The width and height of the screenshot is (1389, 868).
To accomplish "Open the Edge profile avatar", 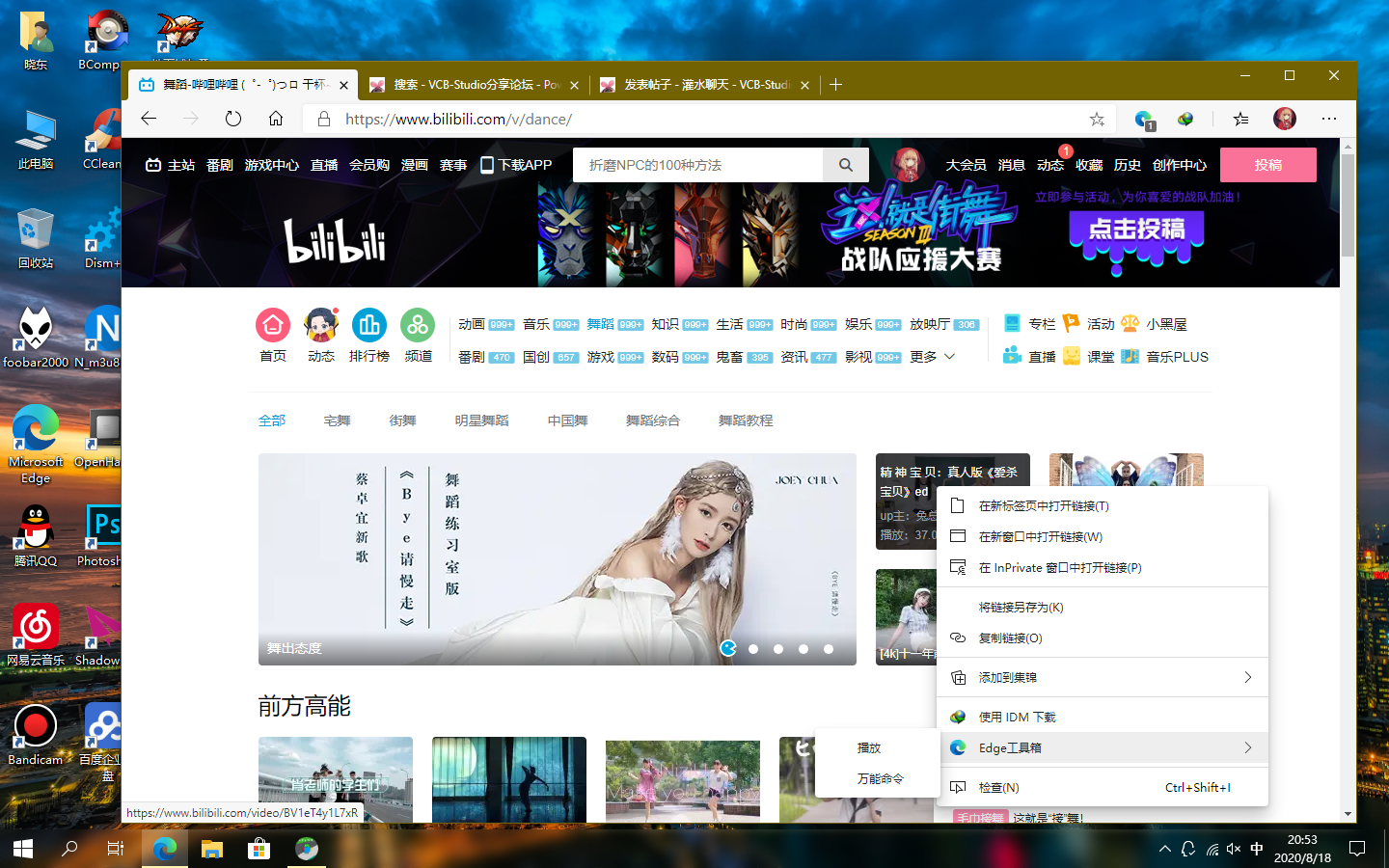I will click(x=1285, y=119).
